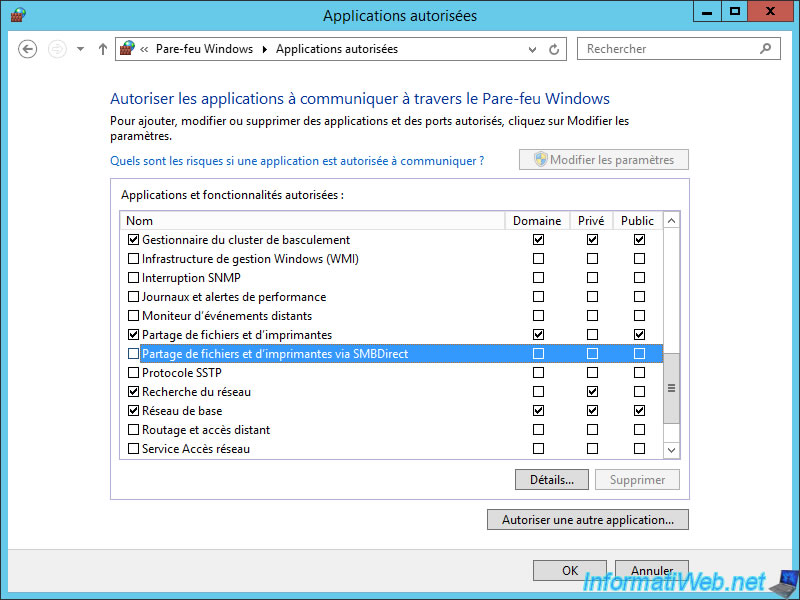800x600 pixels.
Task: Minimize the Applications autorisées window
Action: 707,12
